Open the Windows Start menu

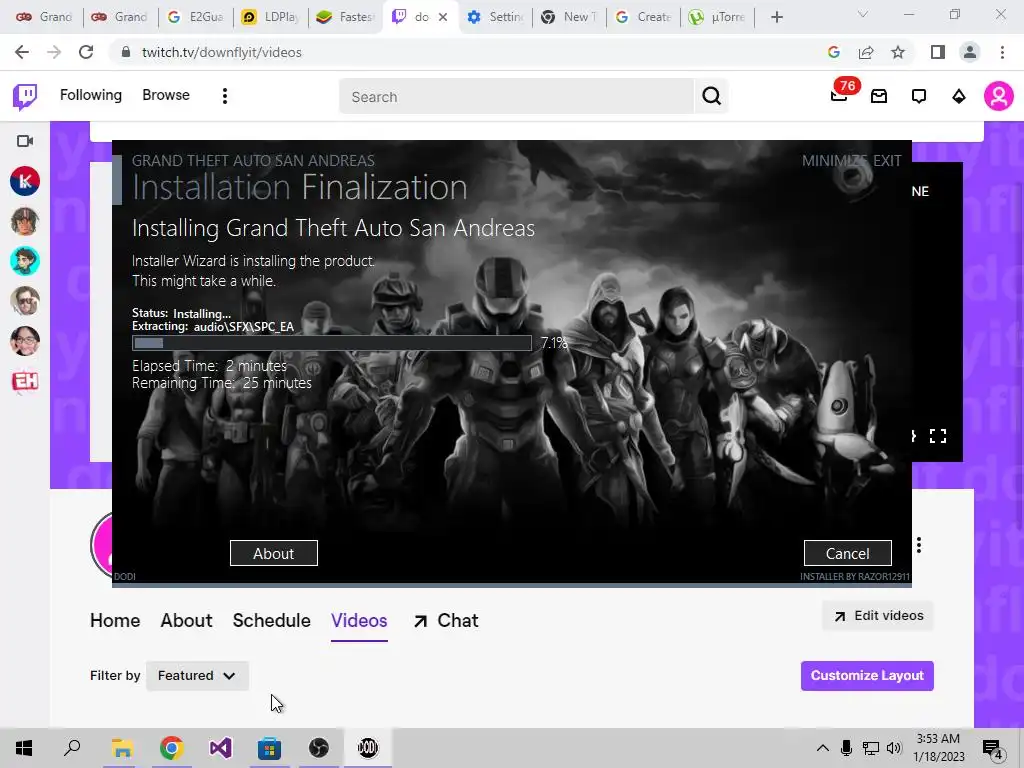point(24,748)
